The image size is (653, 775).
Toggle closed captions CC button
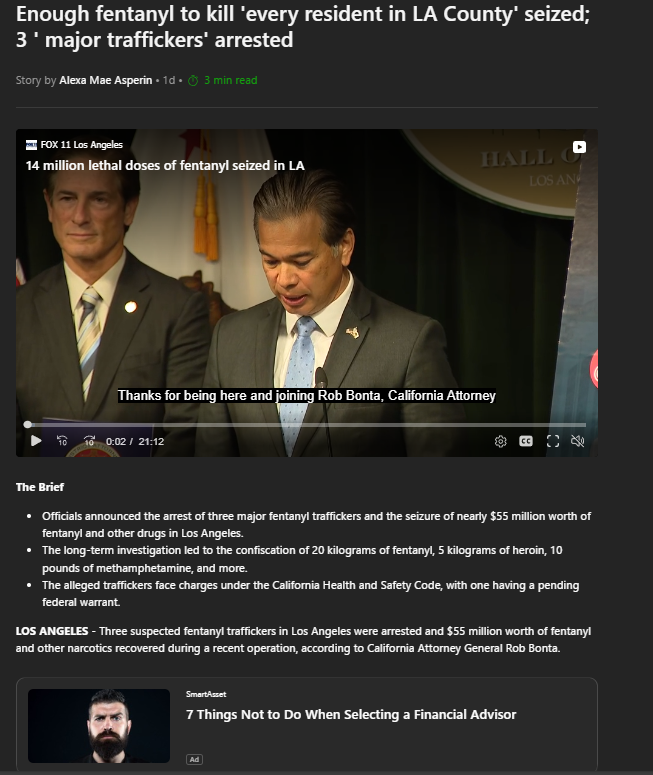tap(526, 441)
